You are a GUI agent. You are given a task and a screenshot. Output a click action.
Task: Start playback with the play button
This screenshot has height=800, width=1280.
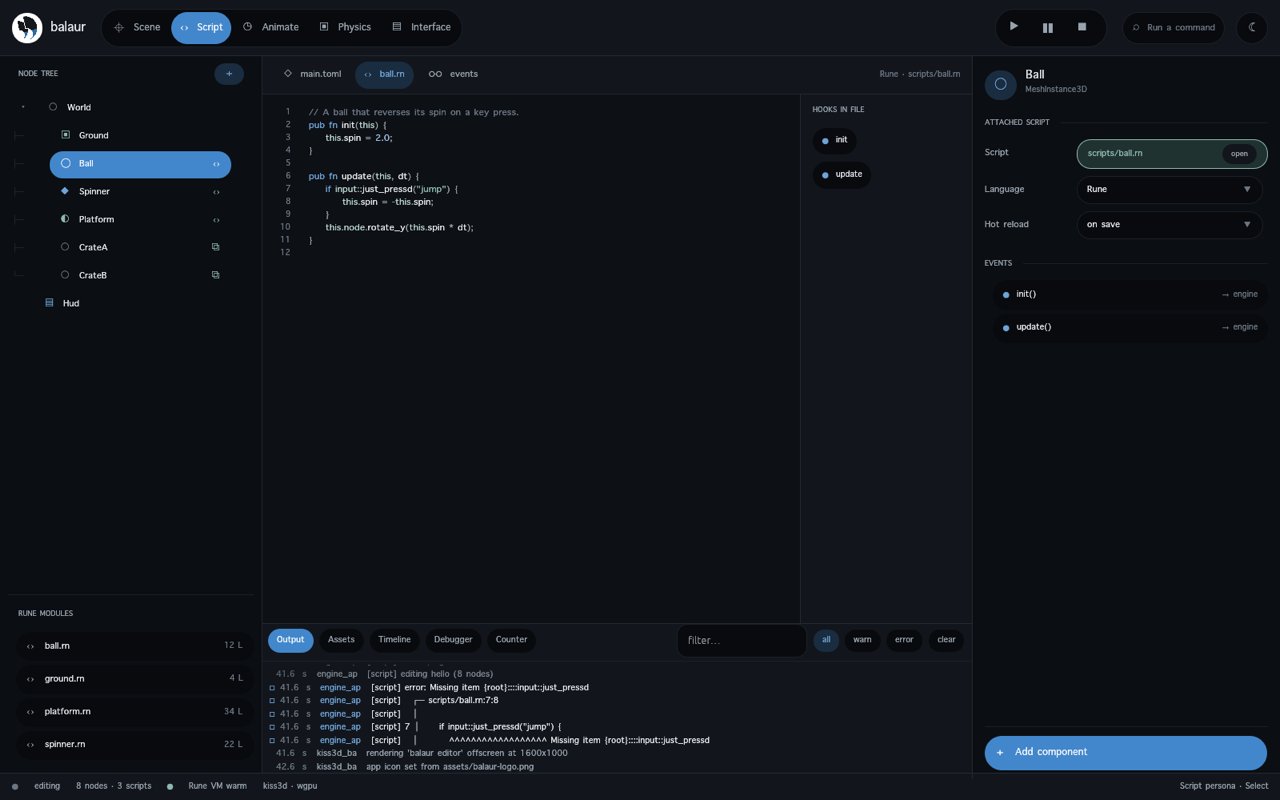point(1014,27)
